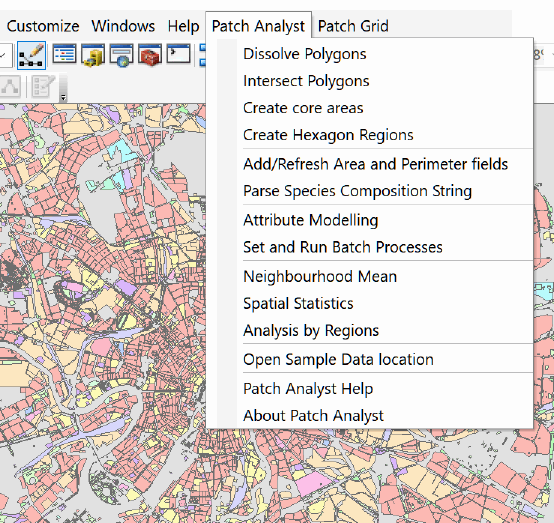Open the Windows menu
This screenshot has height=523, width=554.
tap(123, 26)
